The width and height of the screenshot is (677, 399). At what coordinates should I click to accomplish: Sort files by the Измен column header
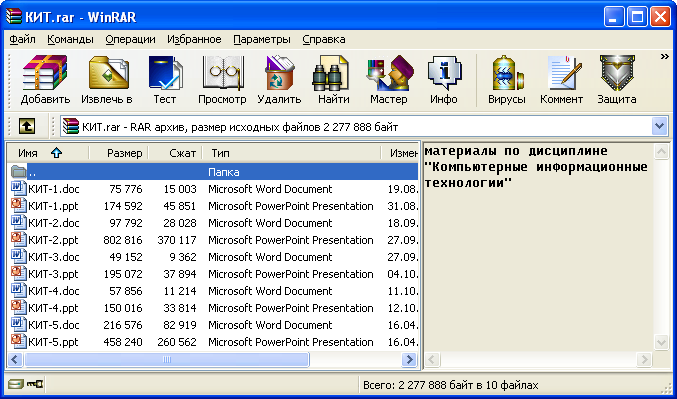[x=400, y=153]
